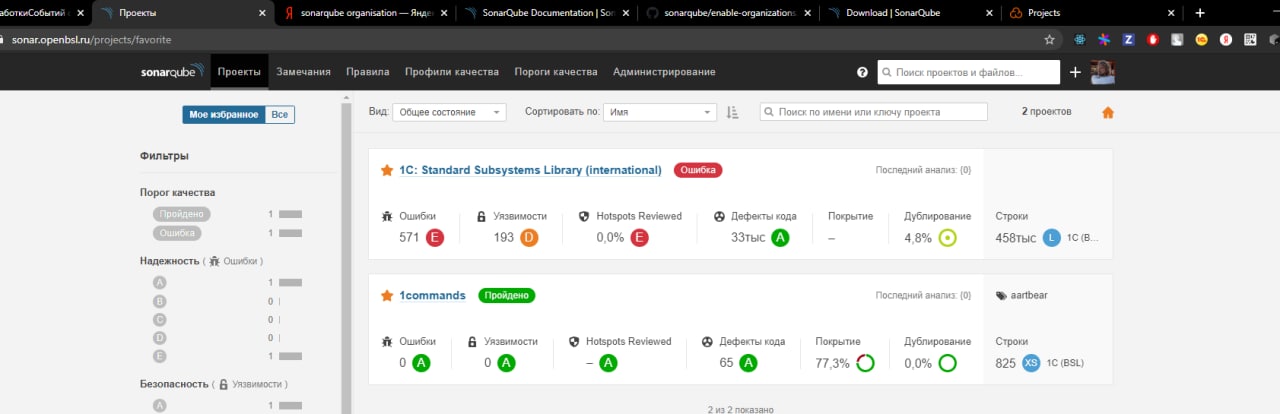1280x414 pixels.
Task: Click the coverage donut next to 77,3%
Action: [x=866, y=363]
